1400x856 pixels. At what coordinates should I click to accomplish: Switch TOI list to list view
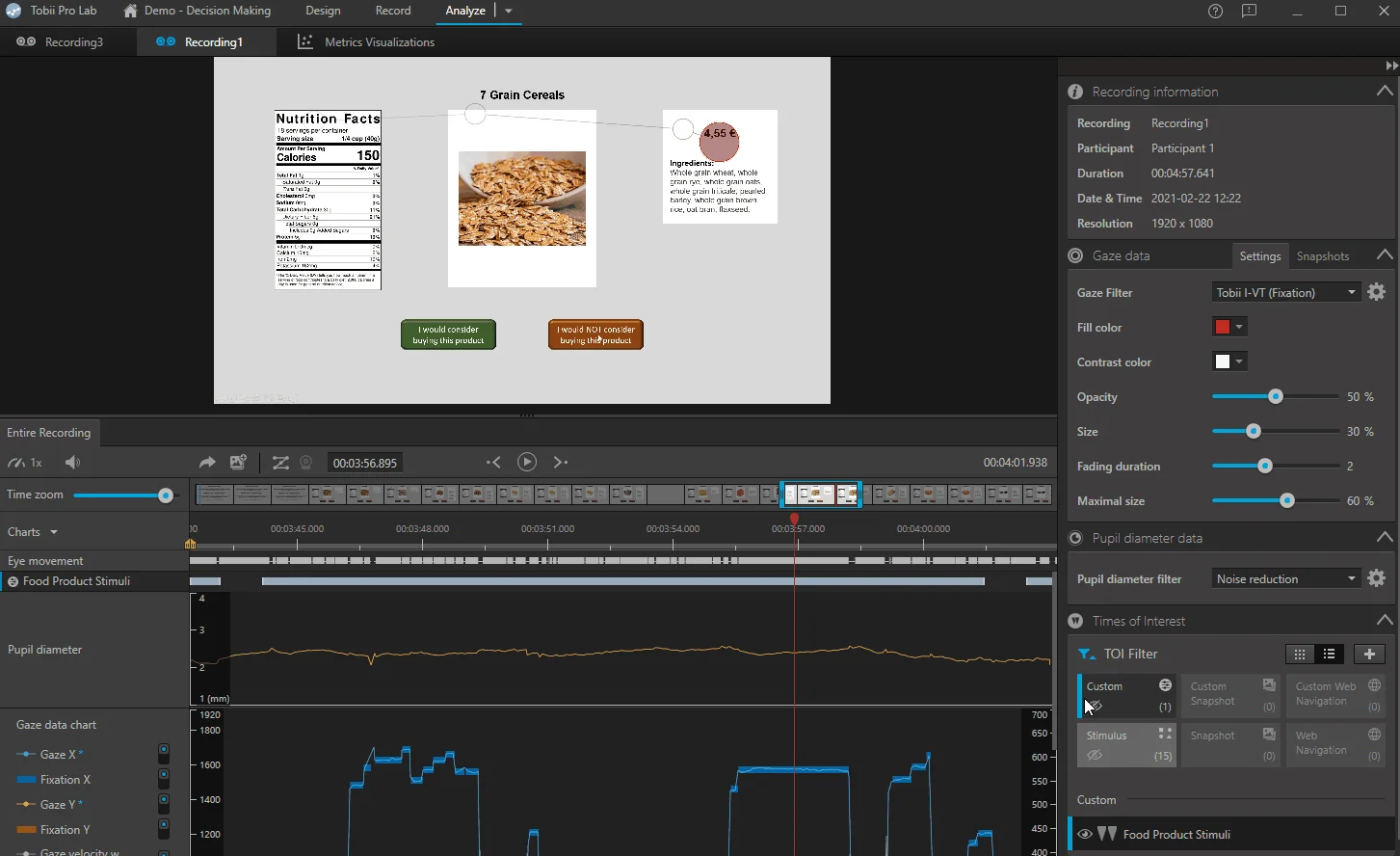pos(1330,654)
